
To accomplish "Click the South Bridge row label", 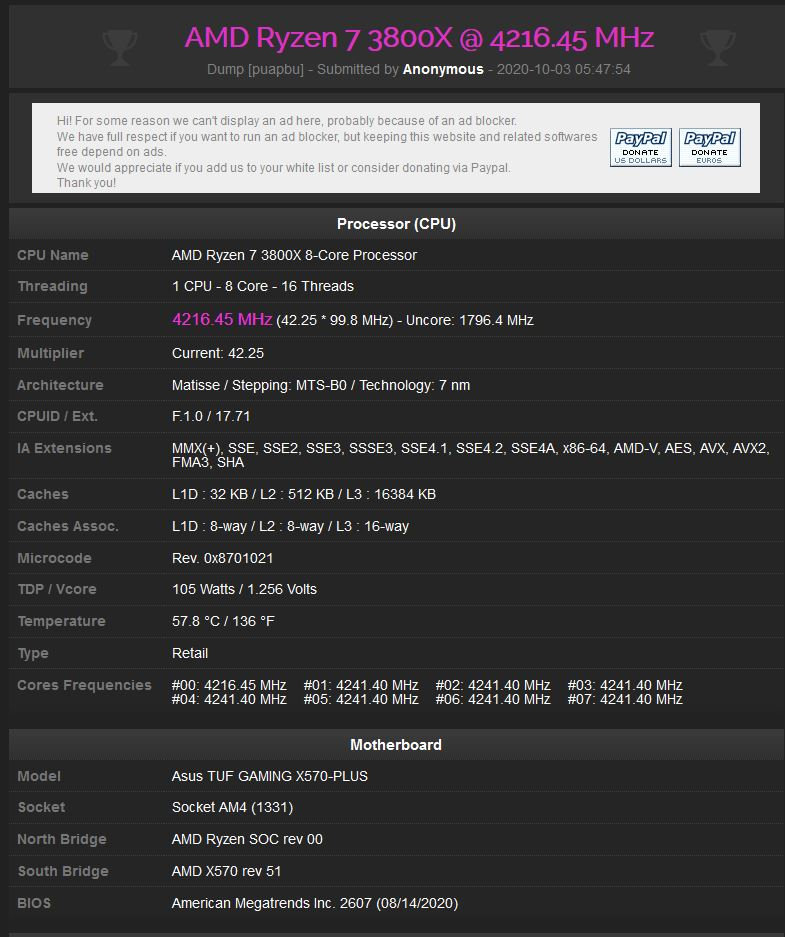I will [63, 871].
